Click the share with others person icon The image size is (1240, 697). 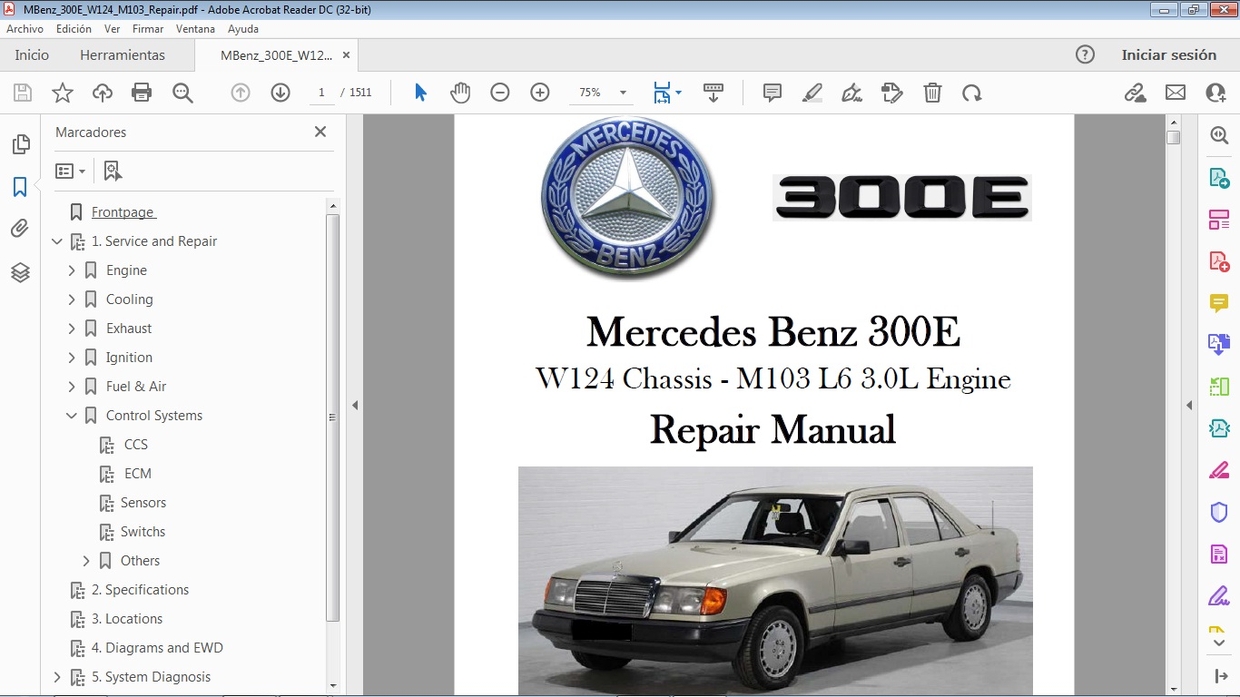[1216, 93]
